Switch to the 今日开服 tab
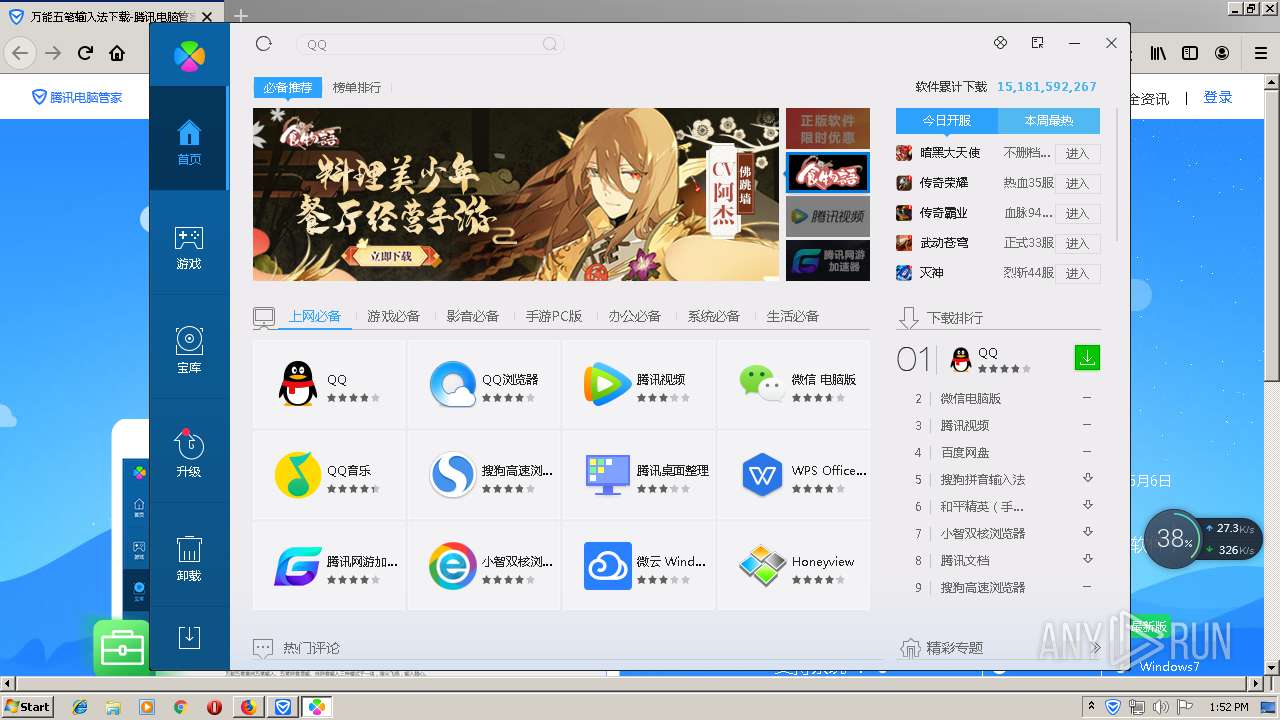The image size is (1280, 720). (947, 120)
